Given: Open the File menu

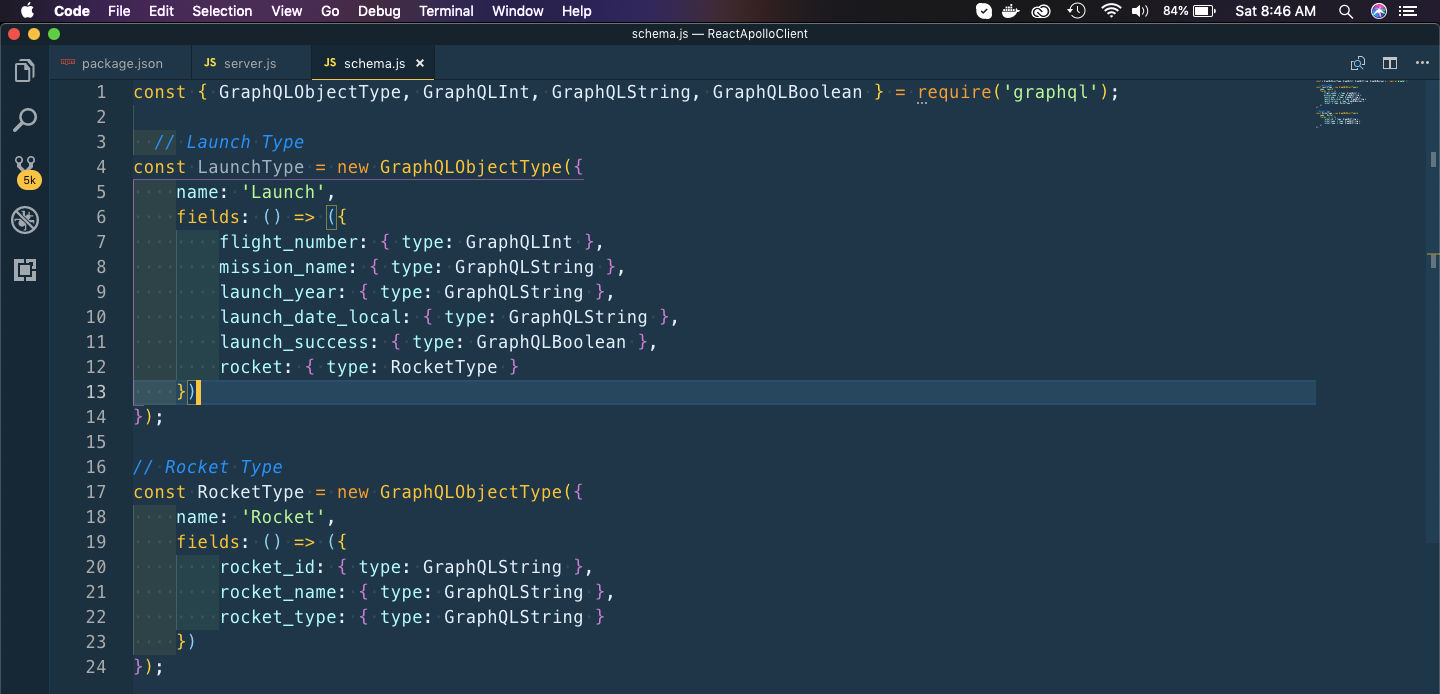Looking at the screenshot, I should pyautogui.click(x=119, y=11).
